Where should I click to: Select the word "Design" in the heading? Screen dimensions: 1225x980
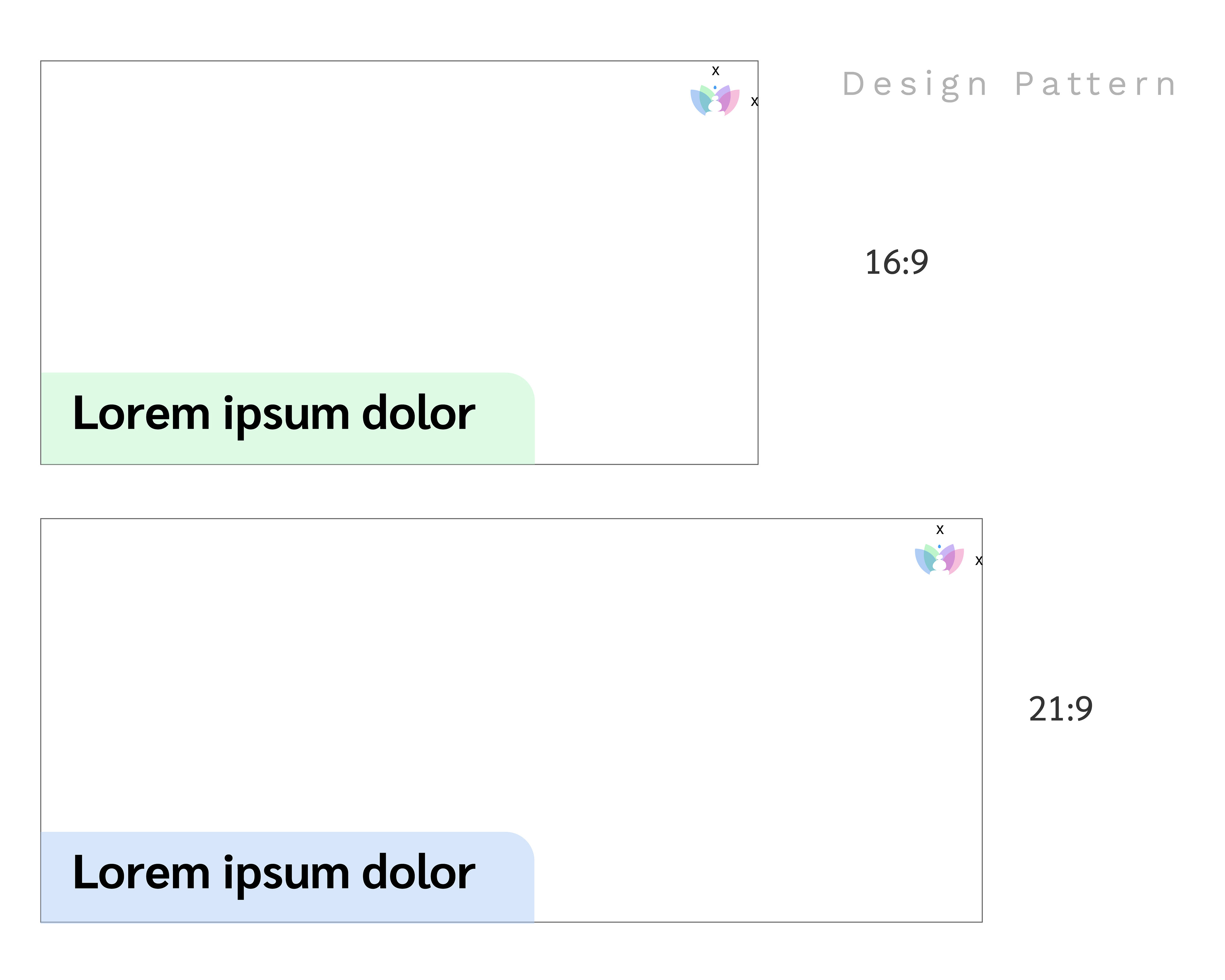click(x=915, y=85)
